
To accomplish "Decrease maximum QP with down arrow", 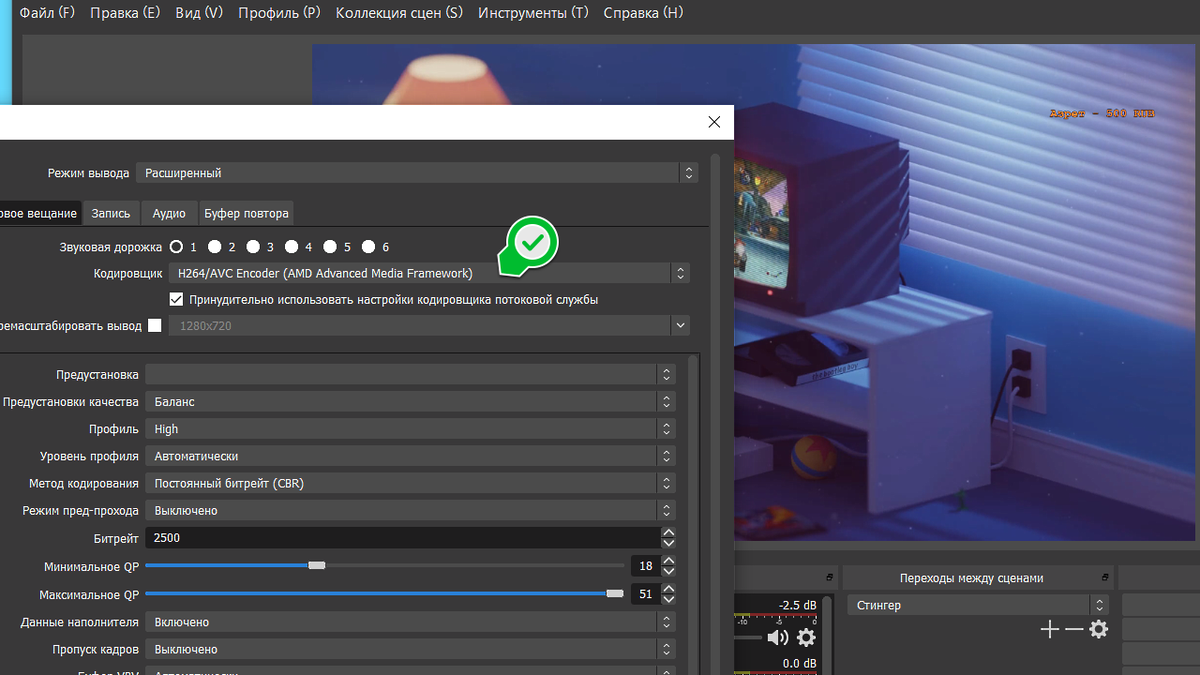I will point(668,599).
